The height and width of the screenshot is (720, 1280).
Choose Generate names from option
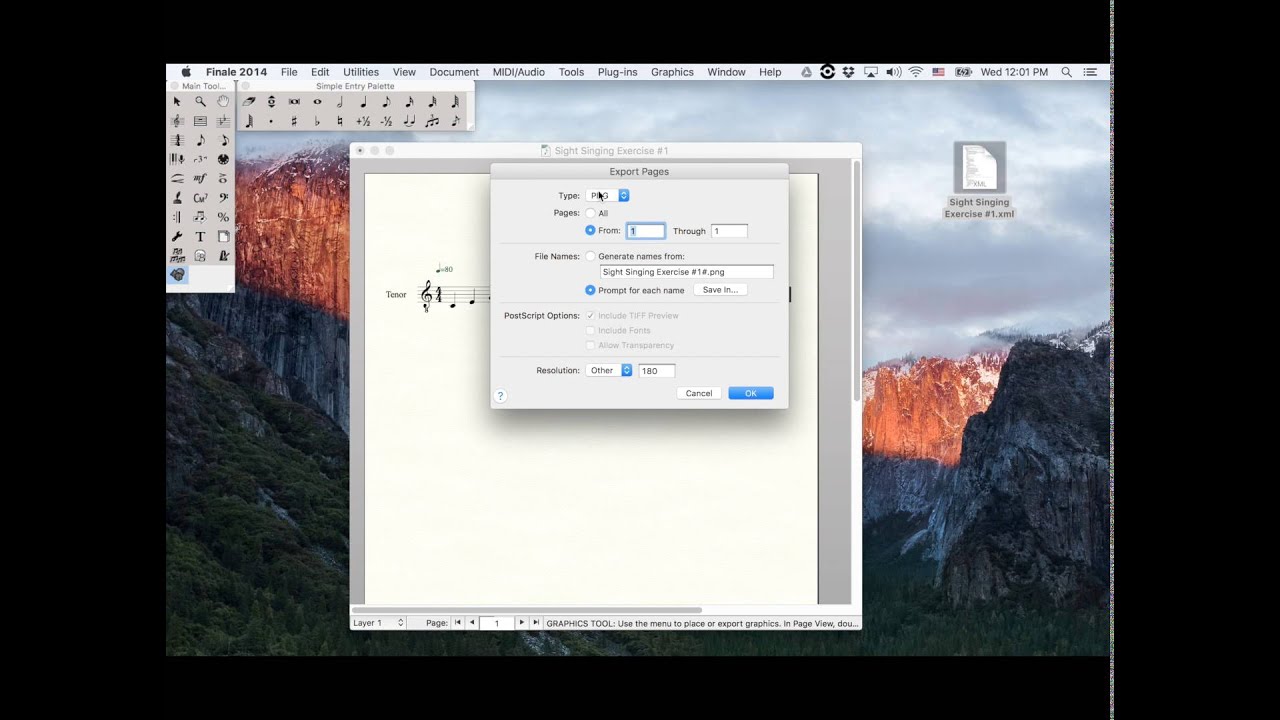590,256
